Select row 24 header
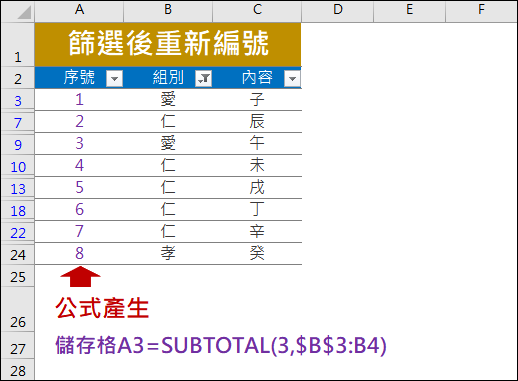The image size is (518, 381). point(18,255)
